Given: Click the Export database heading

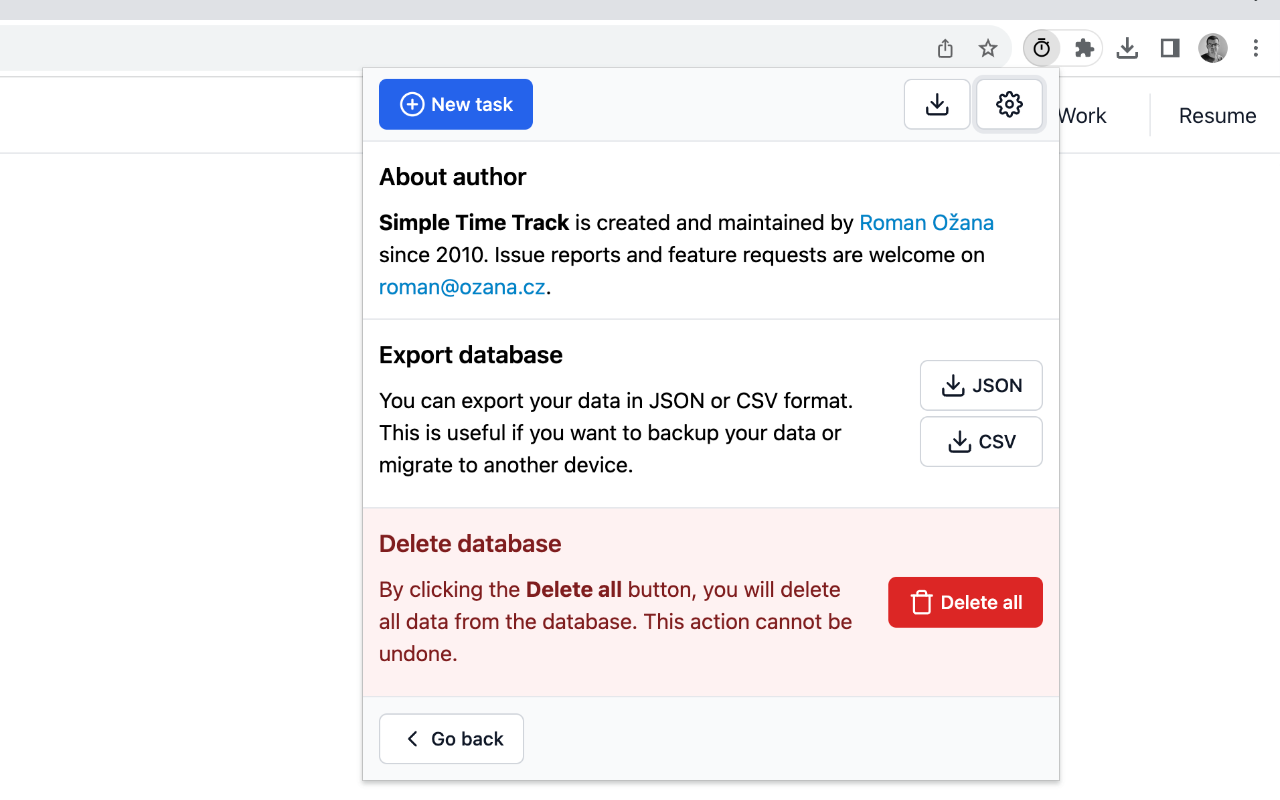Looking at the screenshot, I should coord(471,355).
